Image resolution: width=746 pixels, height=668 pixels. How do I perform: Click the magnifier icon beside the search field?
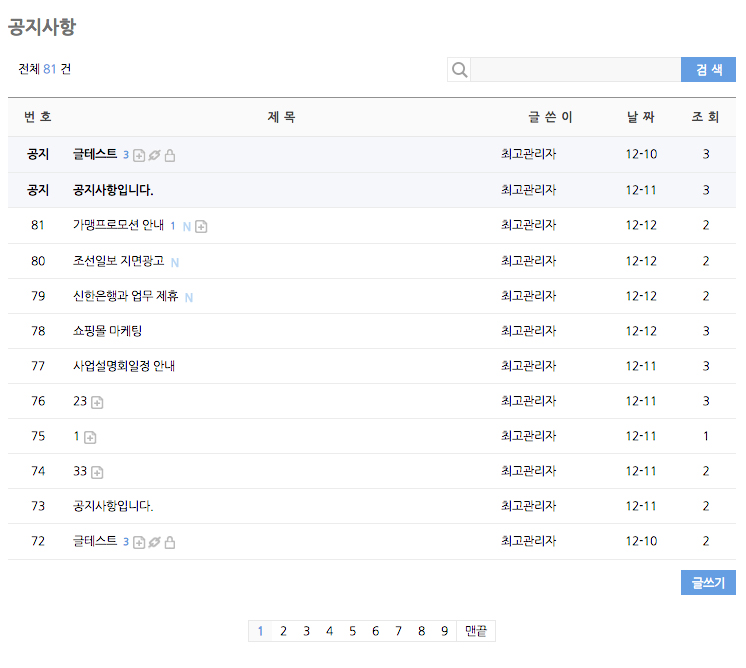pyautogui.click(x=459, y=70)
